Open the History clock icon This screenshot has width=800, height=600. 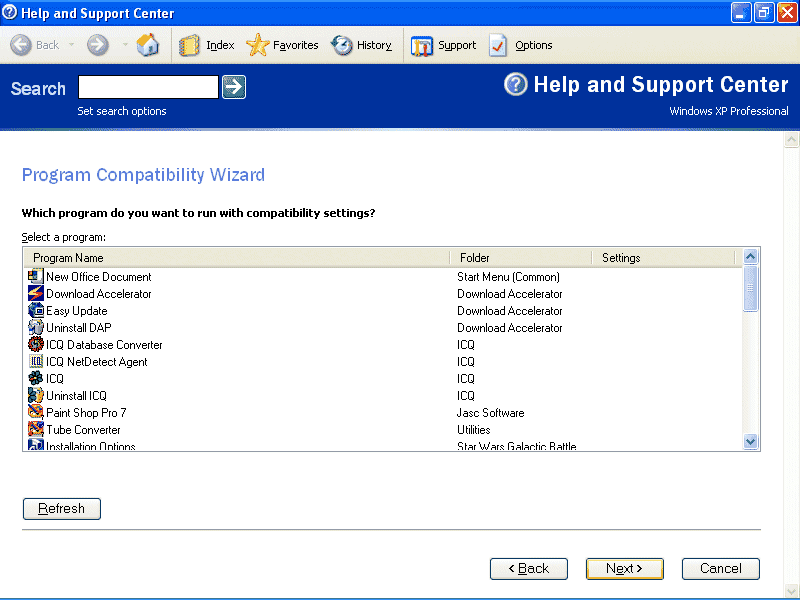coord(343,45)
